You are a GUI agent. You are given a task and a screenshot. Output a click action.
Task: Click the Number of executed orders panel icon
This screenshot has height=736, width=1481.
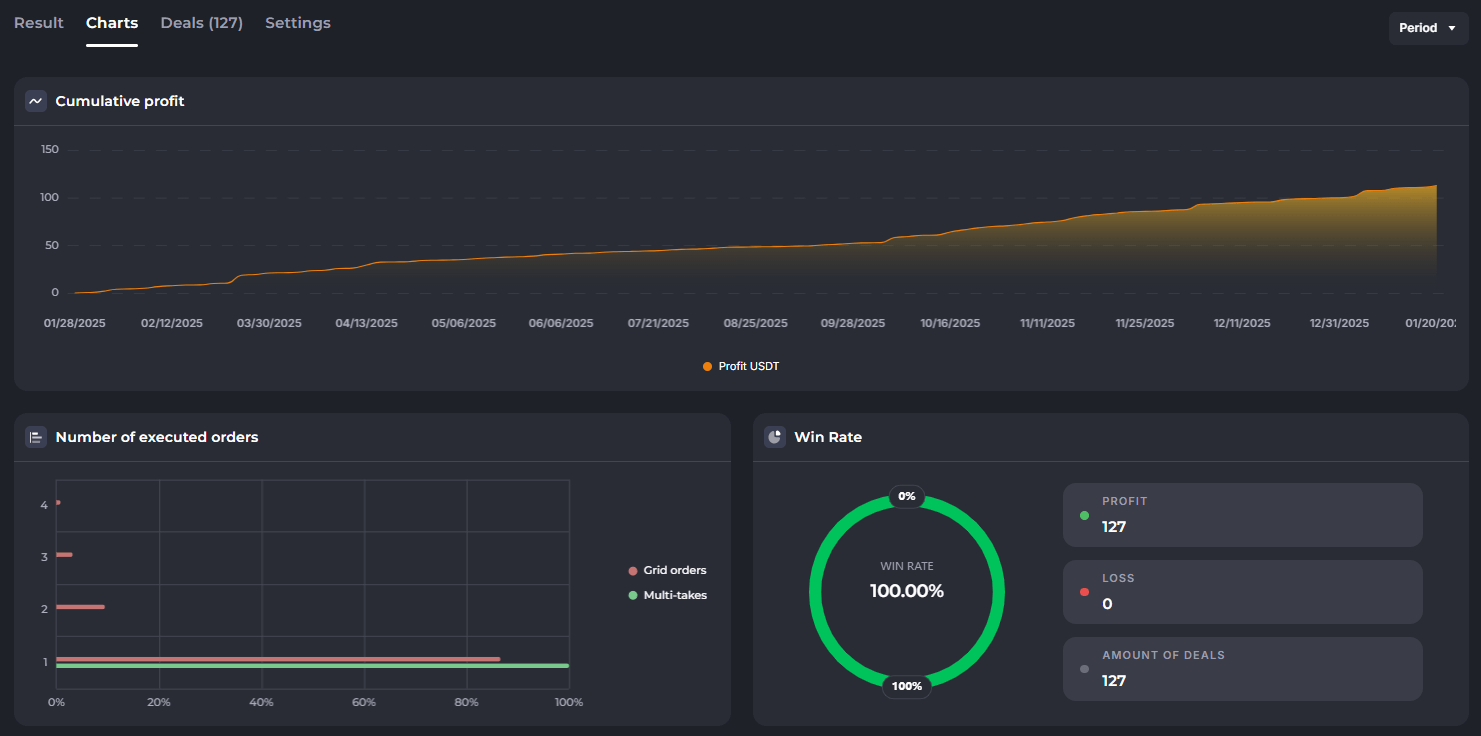(x=35, y=437)
